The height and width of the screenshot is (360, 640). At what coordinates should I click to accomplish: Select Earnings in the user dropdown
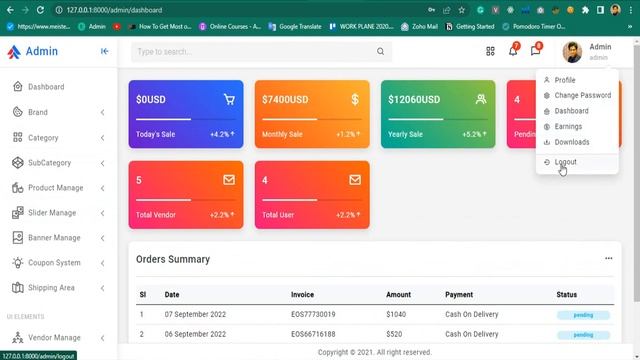point(577,127)
